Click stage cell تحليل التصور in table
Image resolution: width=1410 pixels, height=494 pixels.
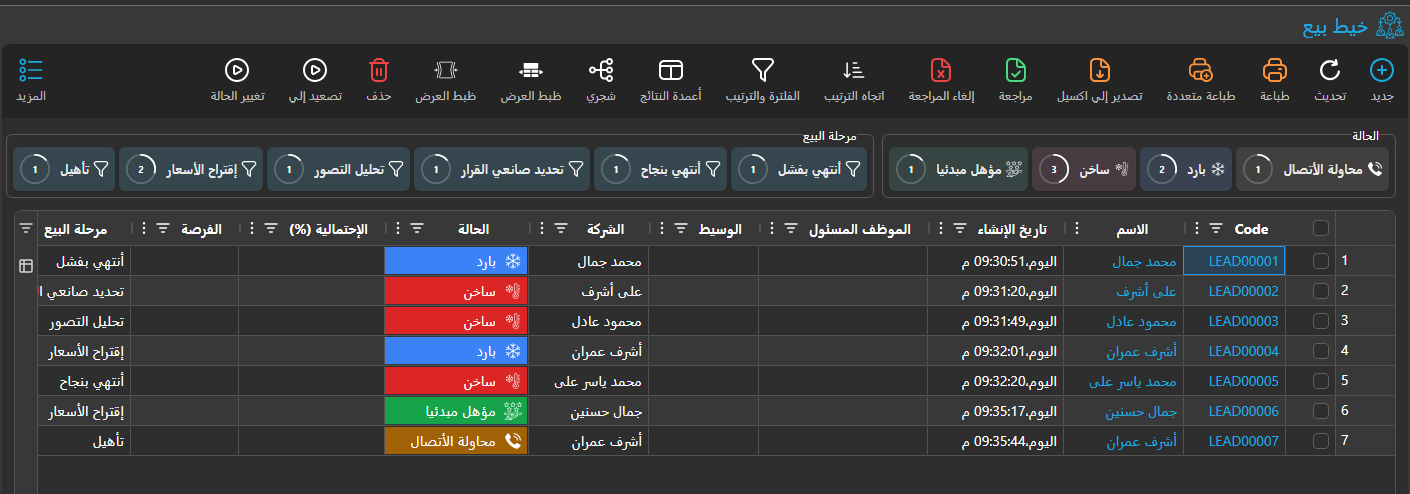[x=84, y=321]
